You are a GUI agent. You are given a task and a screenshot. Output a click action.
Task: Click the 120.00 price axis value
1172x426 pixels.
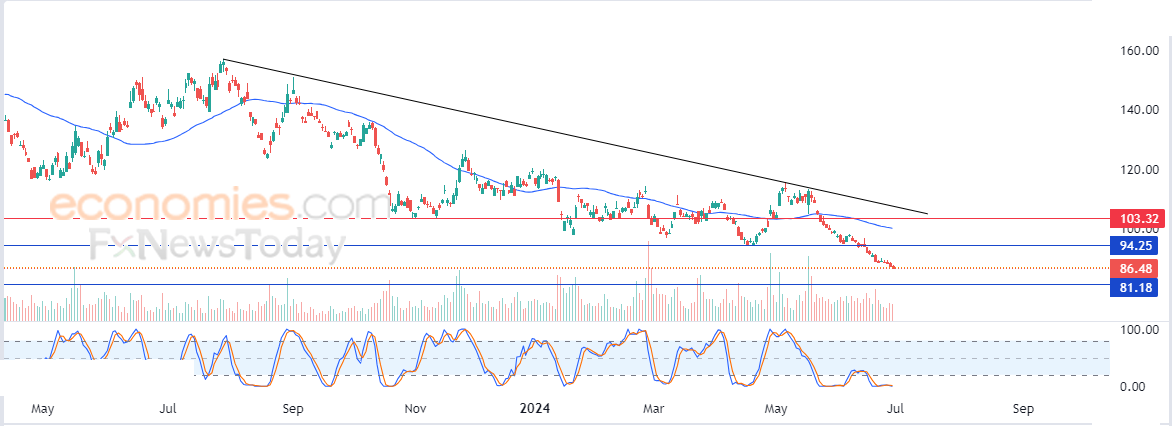[1137, 170]
